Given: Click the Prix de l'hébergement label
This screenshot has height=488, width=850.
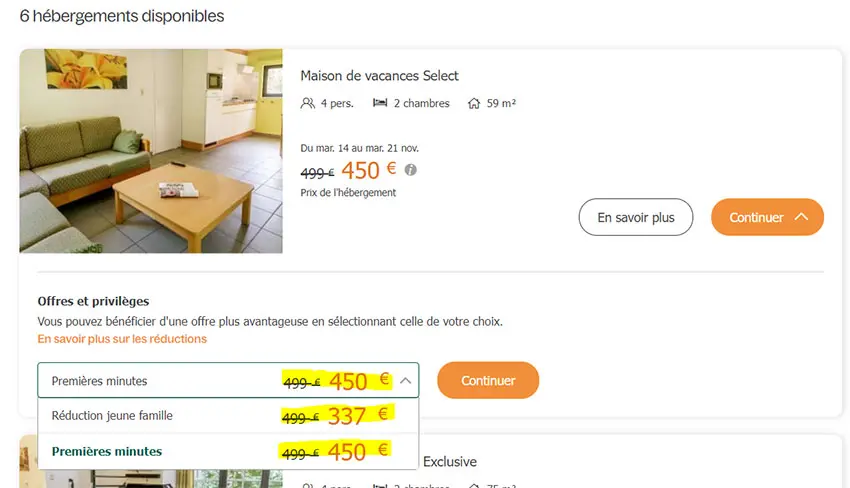Looking at the screenshot, I should 348,192.
